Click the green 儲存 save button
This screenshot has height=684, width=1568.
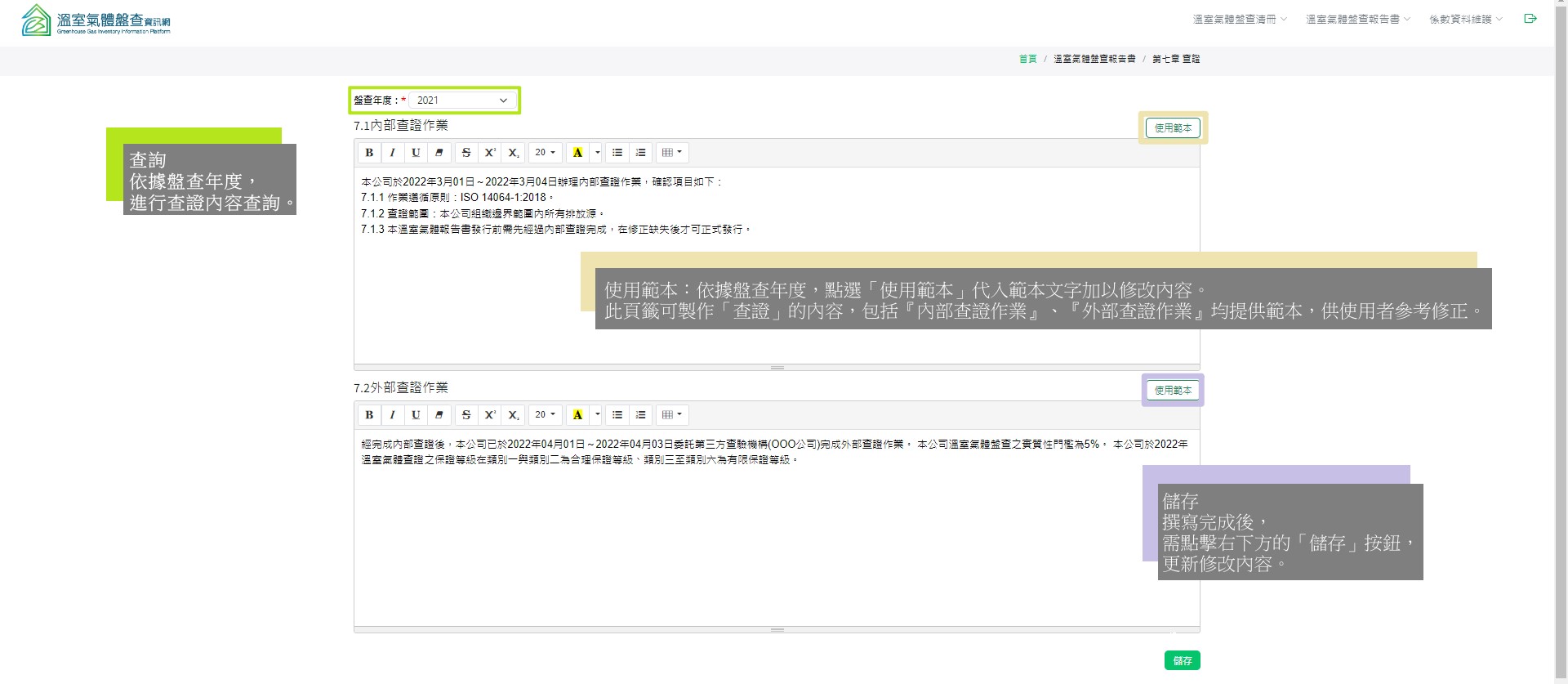(1182, 660)
